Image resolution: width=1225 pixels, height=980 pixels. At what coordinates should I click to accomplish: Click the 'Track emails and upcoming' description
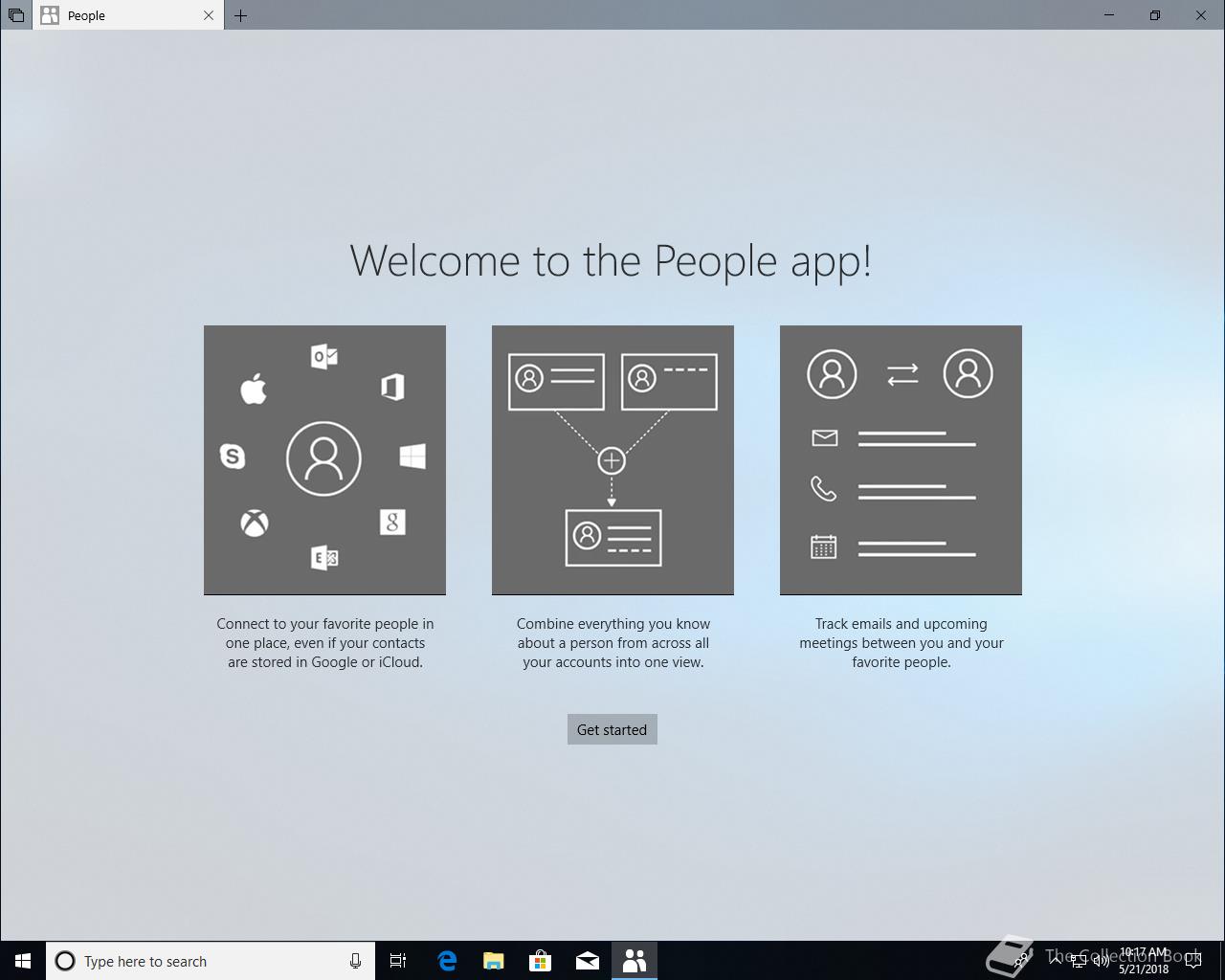(x=902, y=643)
